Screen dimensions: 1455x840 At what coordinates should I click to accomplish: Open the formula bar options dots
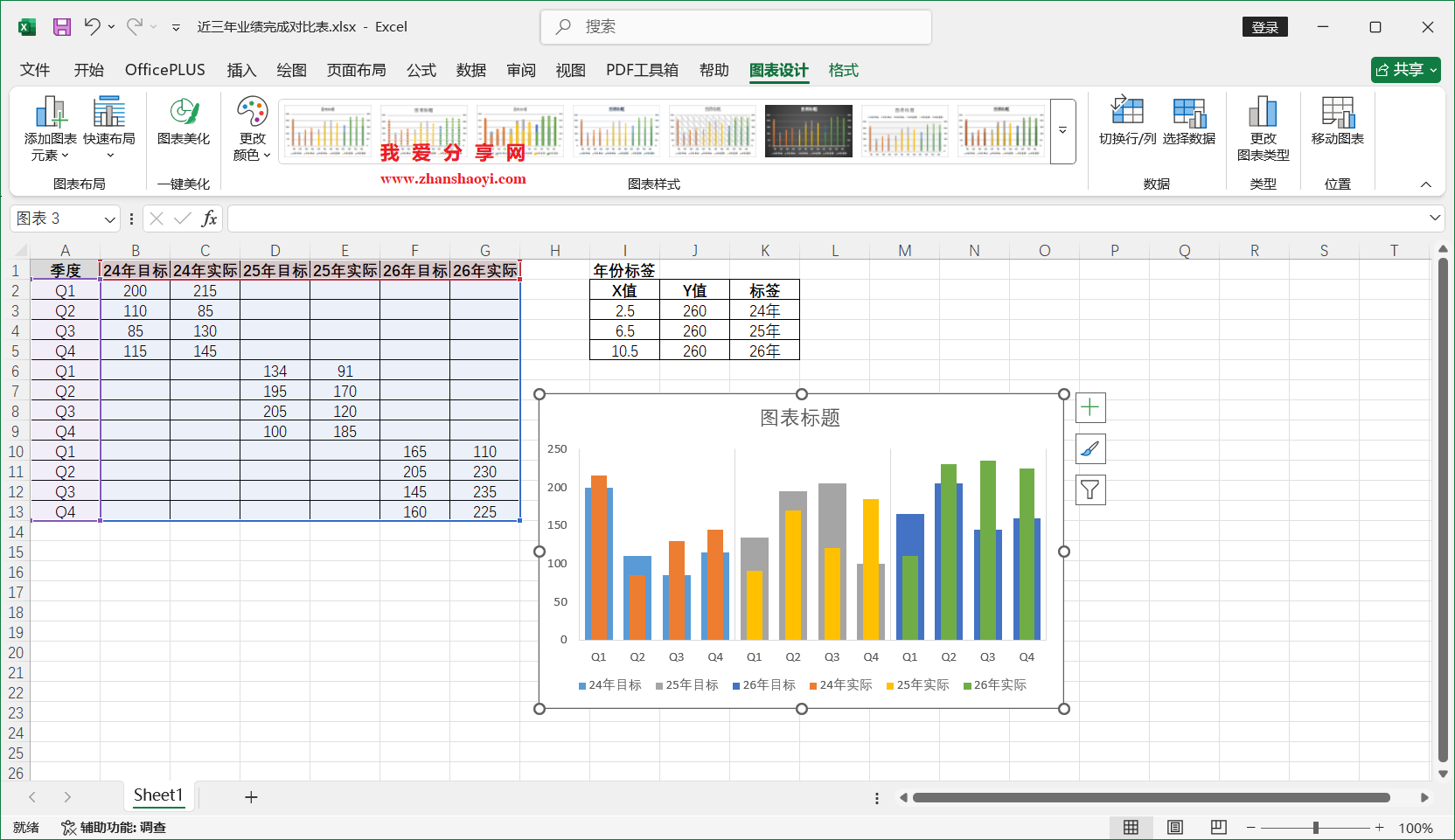tap(131, 219)
